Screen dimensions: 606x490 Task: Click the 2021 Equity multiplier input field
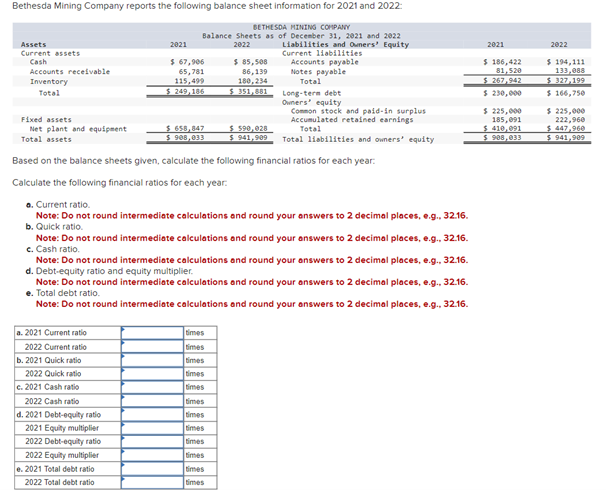pos(152,428)
